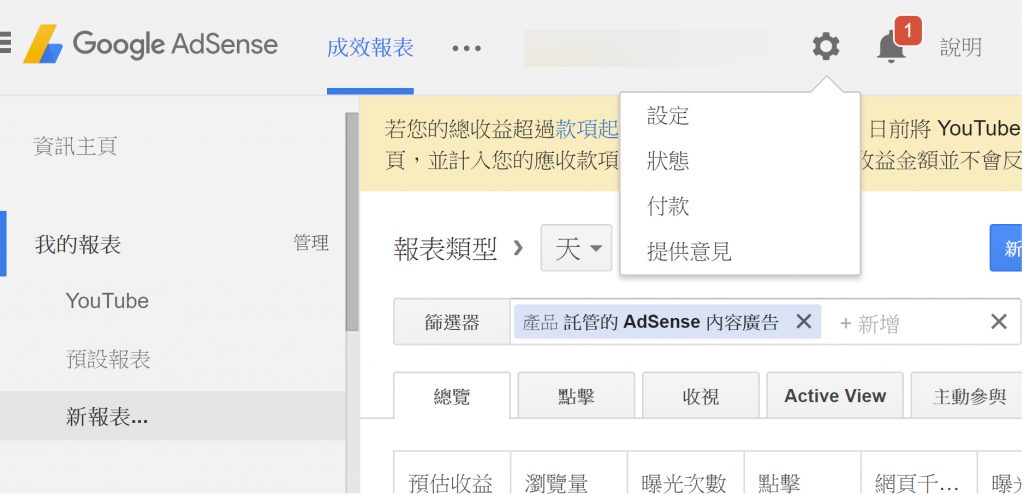Click the sidebar vertical scrollbar

click(x=352, y=222)
